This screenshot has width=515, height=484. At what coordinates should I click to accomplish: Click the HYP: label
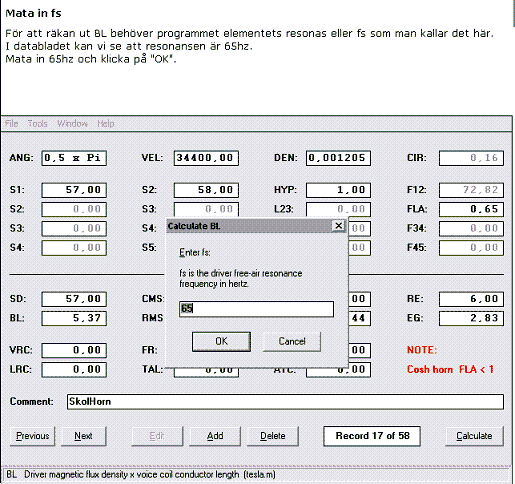coord(285,190)
